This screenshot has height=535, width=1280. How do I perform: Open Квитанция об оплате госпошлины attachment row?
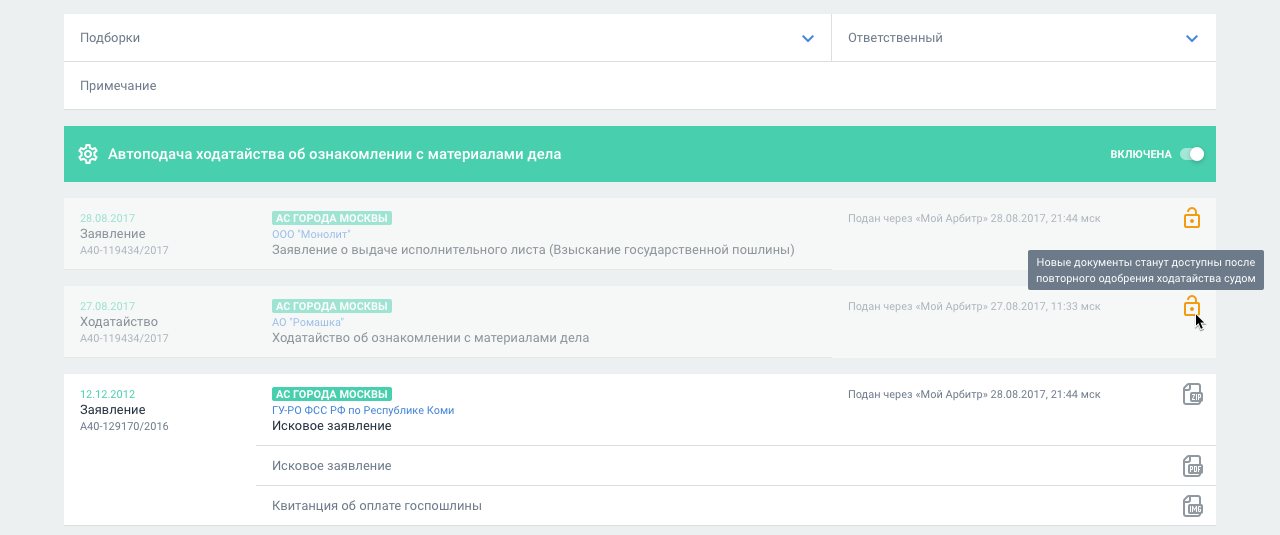pyautogui.click(x=377, y=506)
